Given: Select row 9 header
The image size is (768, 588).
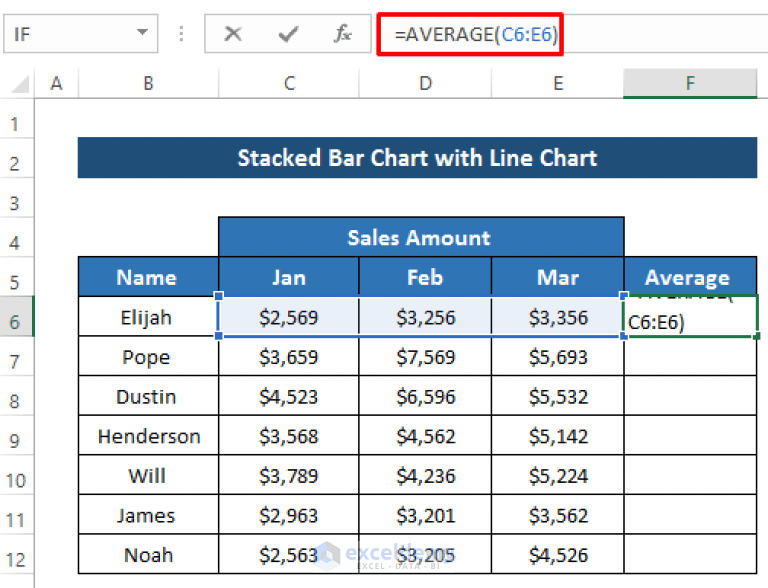Looking at the screenshot, I should click(17, 436).
